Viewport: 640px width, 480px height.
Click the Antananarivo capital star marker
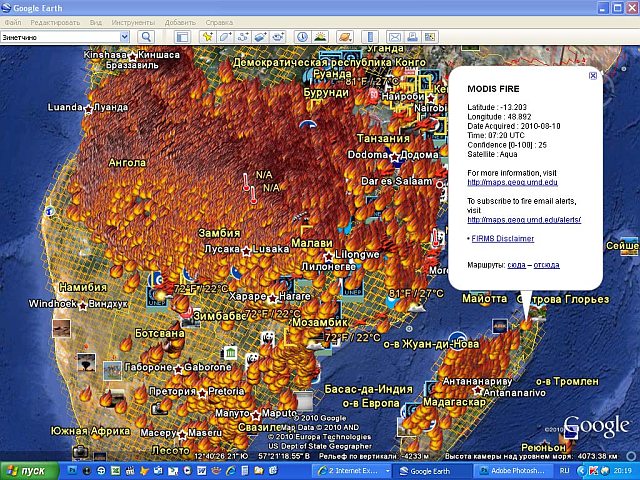point(478,391)
